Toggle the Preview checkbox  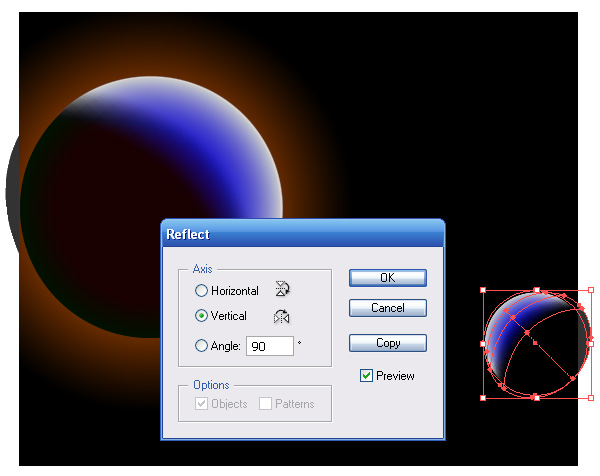tap(366, 376)
